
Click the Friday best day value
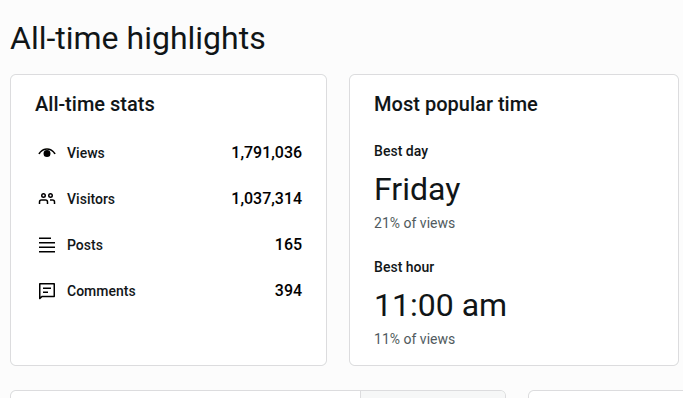[417, 190]
